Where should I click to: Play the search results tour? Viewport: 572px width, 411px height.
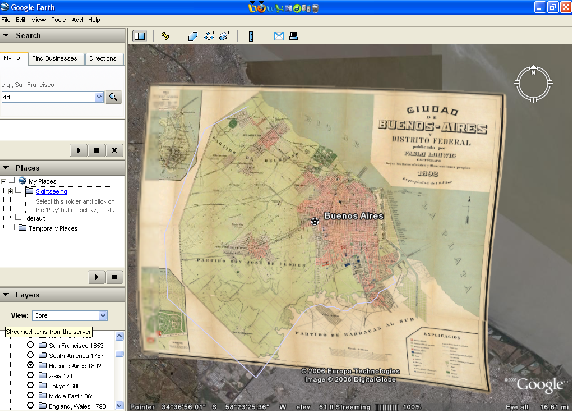click(78, 150)
